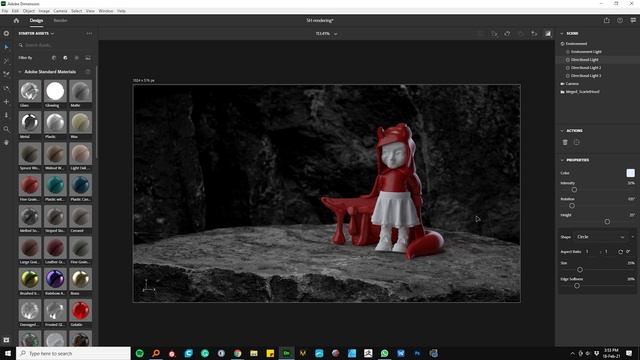Select the Select and Move arrow tool
Viewport: 640px width, 360px height.
click(6, 47)
